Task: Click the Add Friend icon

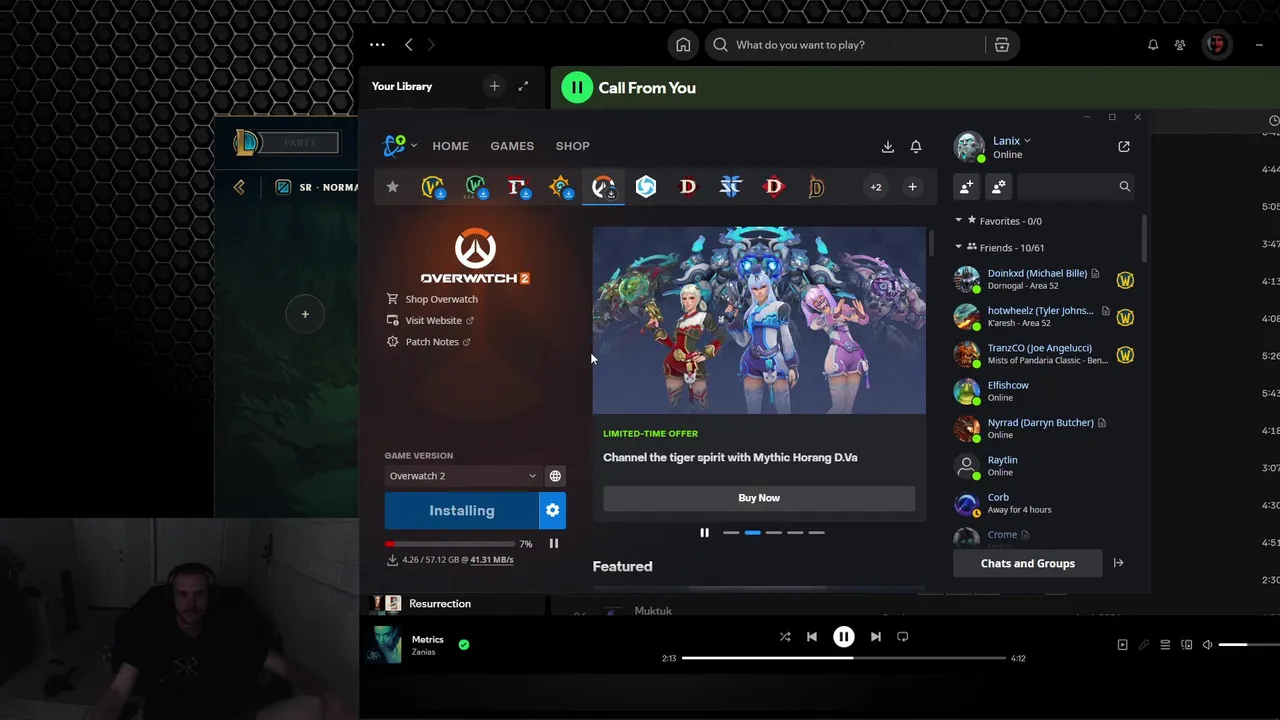Action: click(966, 187)
